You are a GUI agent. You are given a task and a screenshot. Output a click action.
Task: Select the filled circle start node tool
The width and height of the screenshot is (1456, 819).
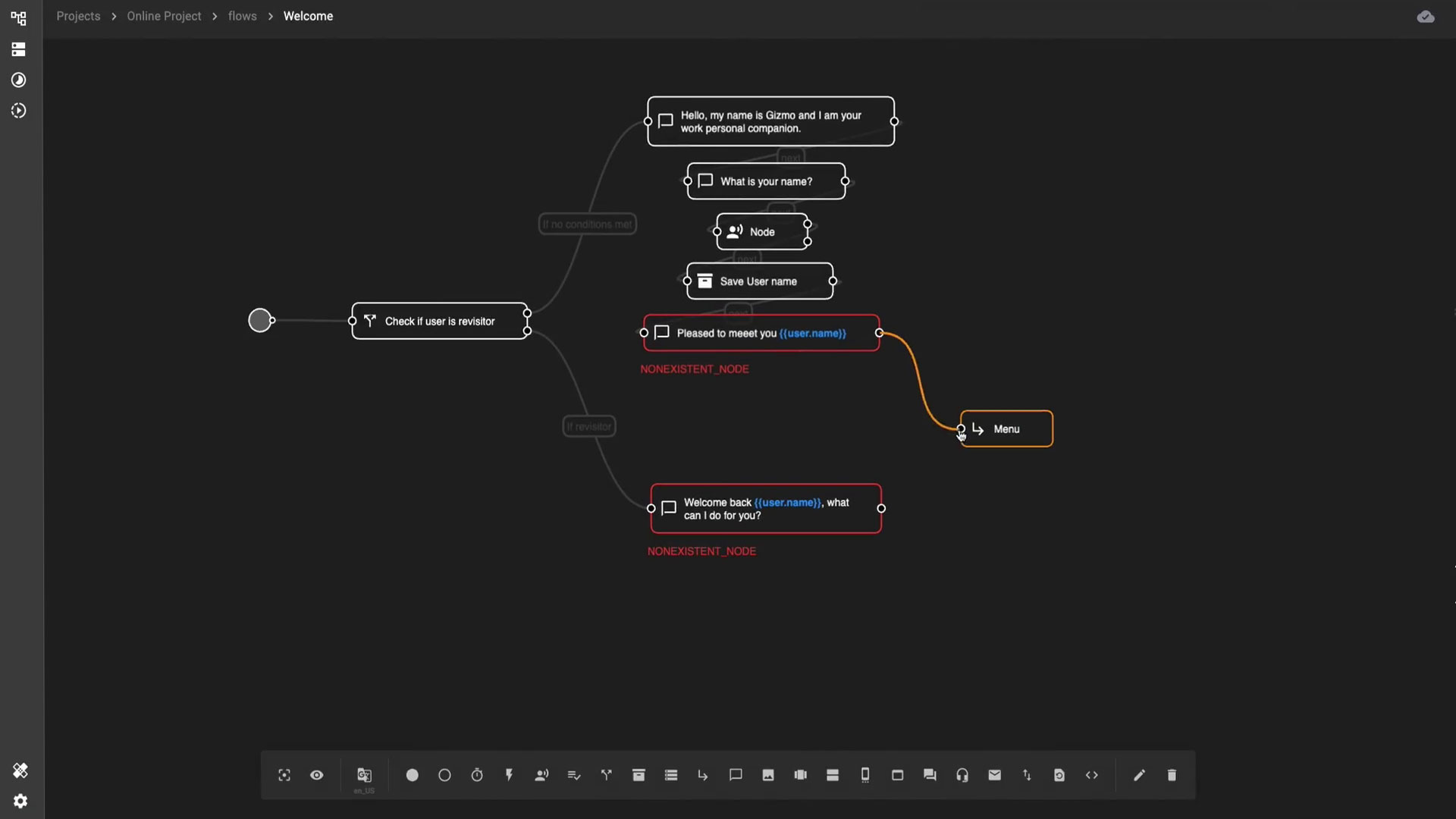coord(413,775)
